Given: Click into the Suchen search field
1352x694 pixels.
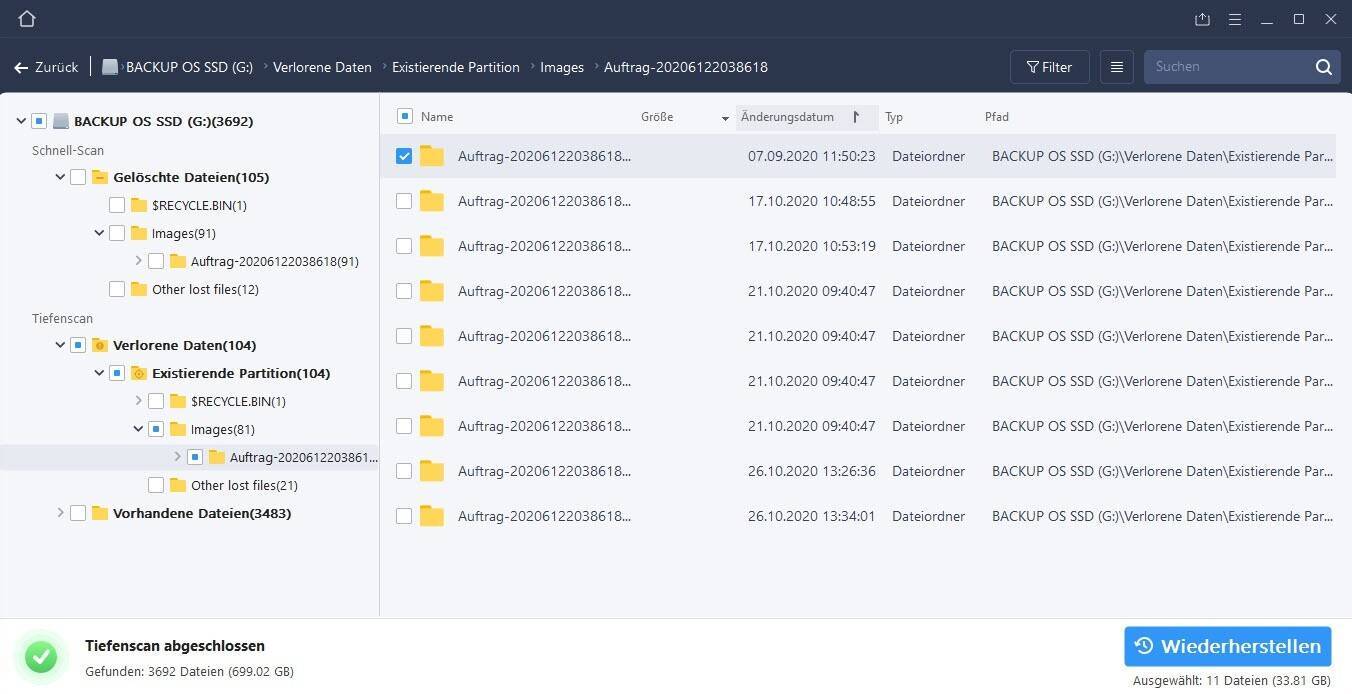Looking at the screenshot, I should point(1228,67).
